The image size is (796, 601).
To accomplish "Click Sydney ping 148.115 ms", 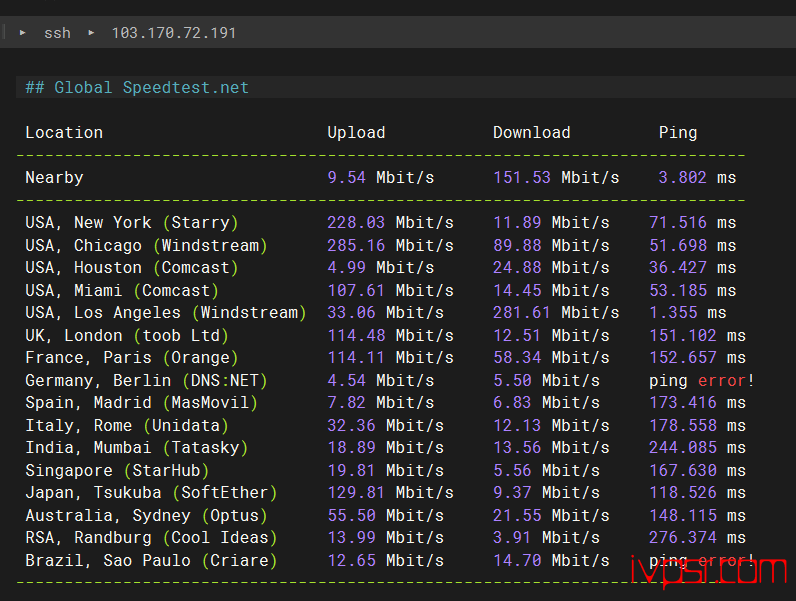I will click(698, 516).
